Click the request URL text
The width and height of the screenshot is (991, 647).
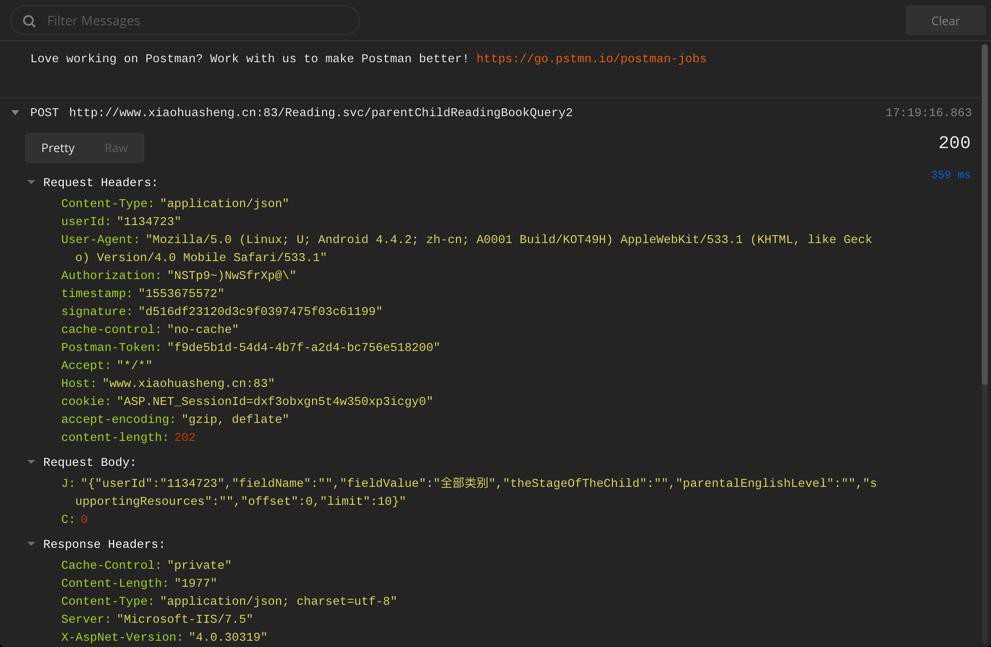(x=320, y=113)
